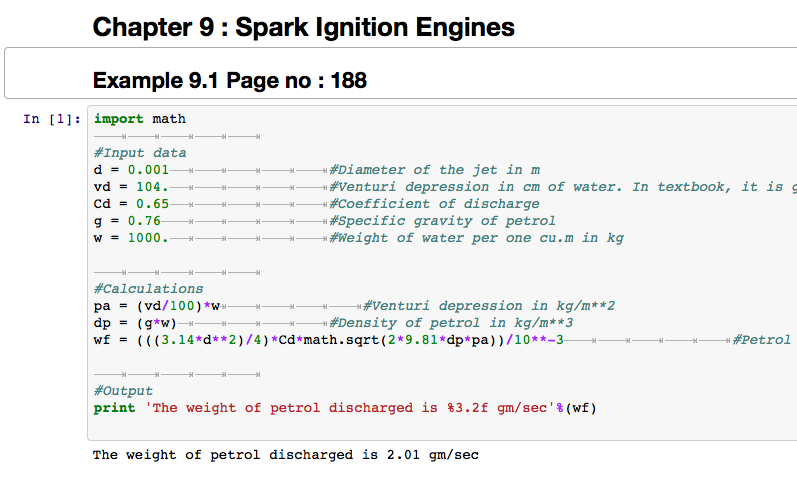Click the In [1] cell prompt

pyautogui.click(x=51, y=119)
